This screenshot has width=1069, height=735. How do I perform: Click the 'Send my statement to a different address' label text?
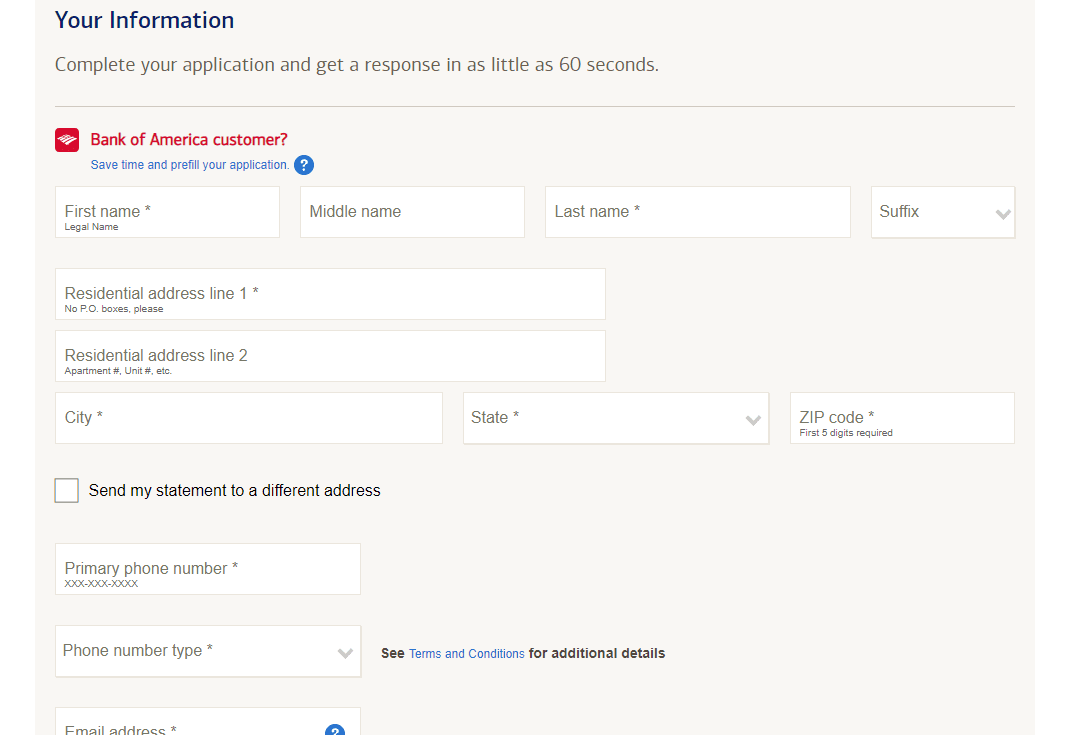234,491
